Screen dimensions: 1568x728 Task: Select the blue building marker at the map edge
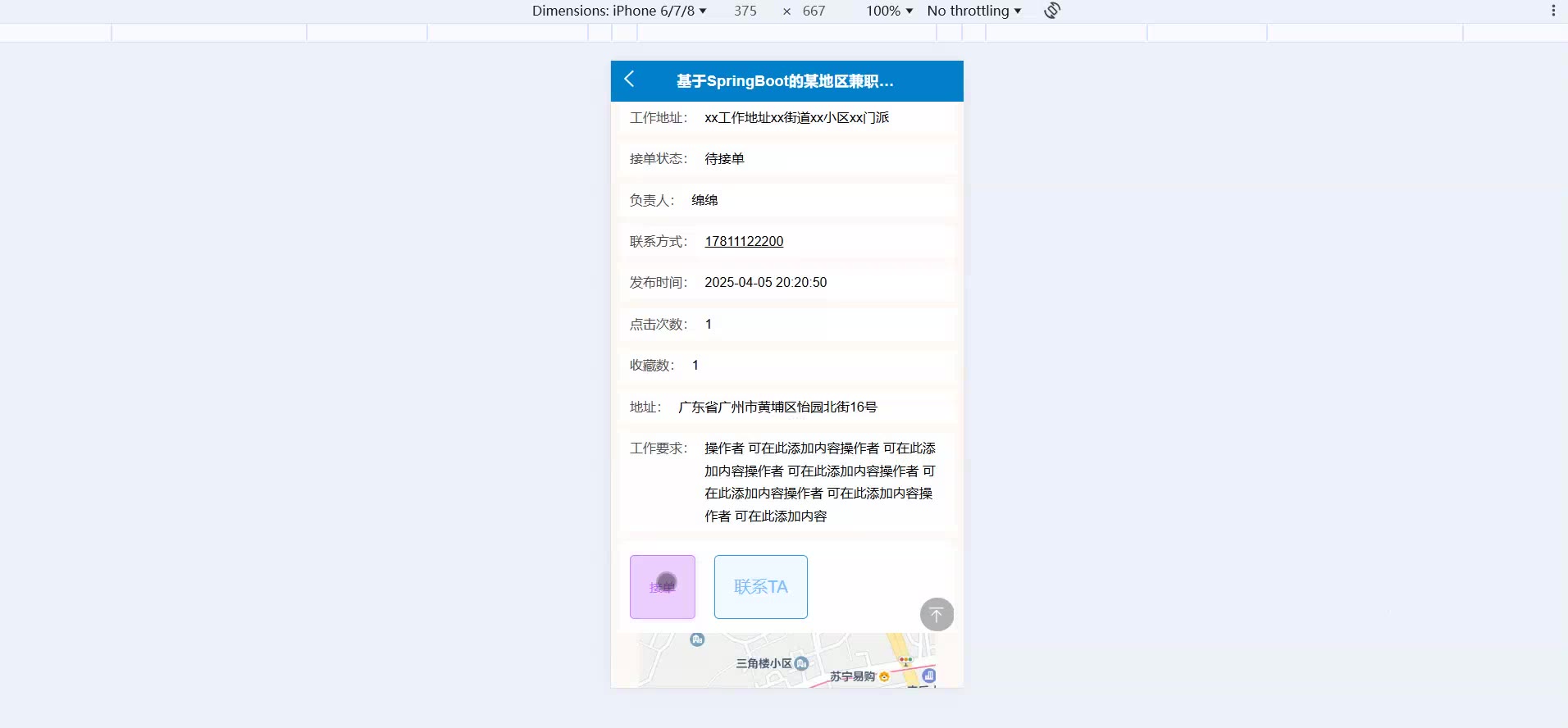click(x=929, y=676)
